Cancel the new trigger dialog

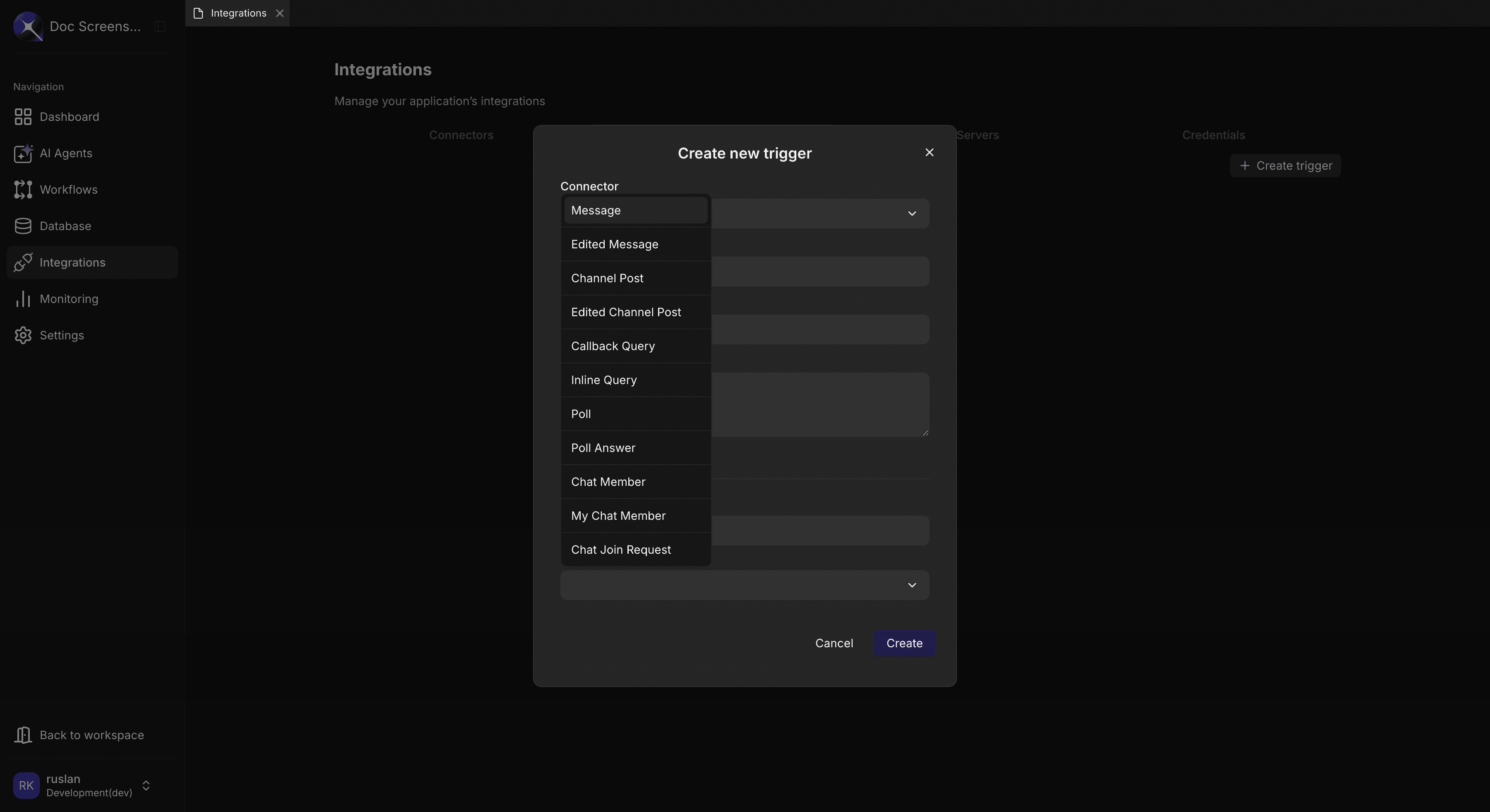coord(834,643)
